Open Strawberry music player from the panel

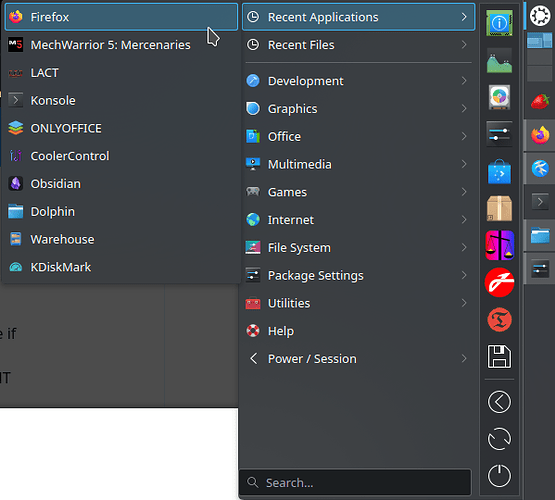tap(540, 102)
